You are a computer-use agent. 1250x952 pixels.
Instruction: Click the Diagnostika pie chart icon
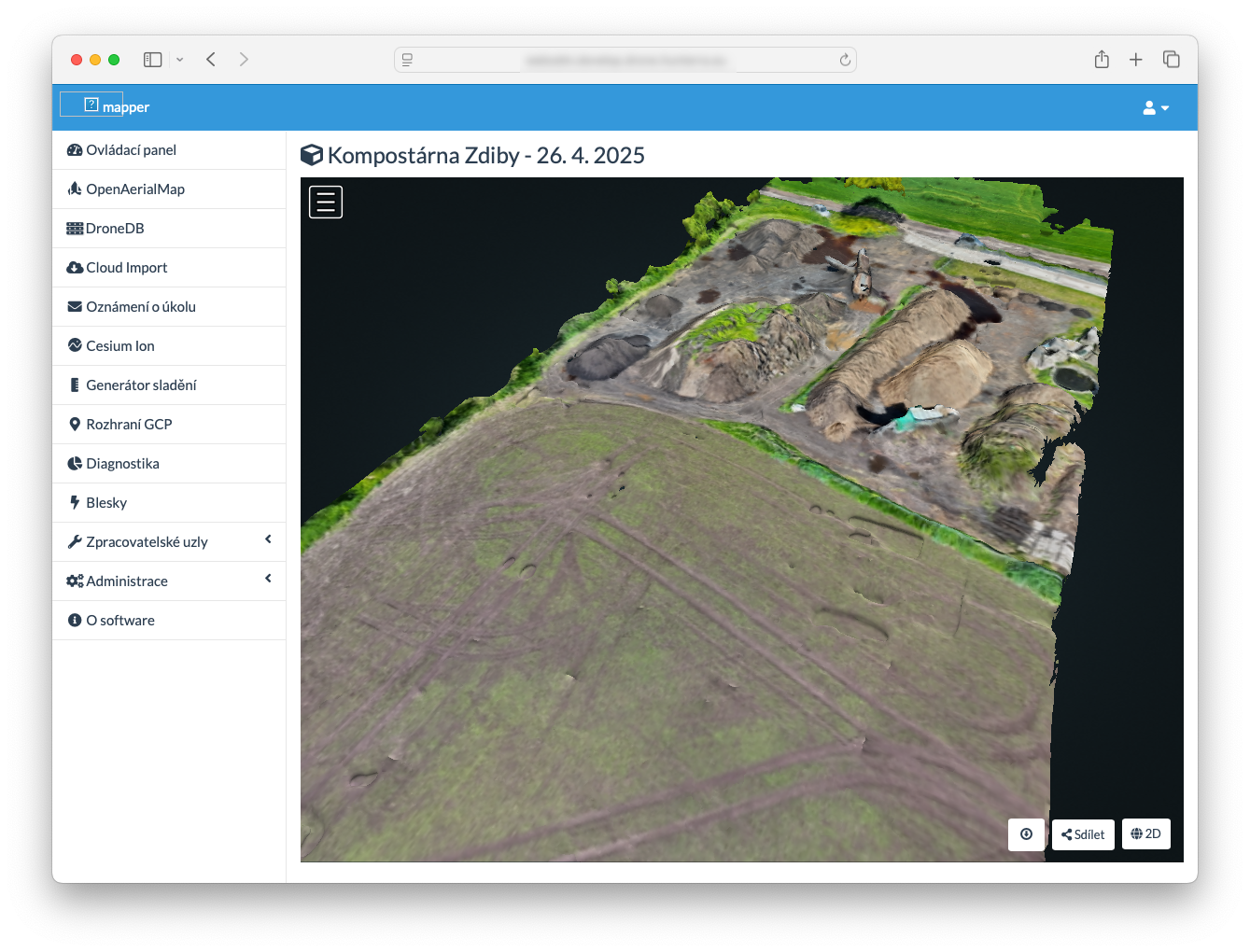click(x=75, y=464)
